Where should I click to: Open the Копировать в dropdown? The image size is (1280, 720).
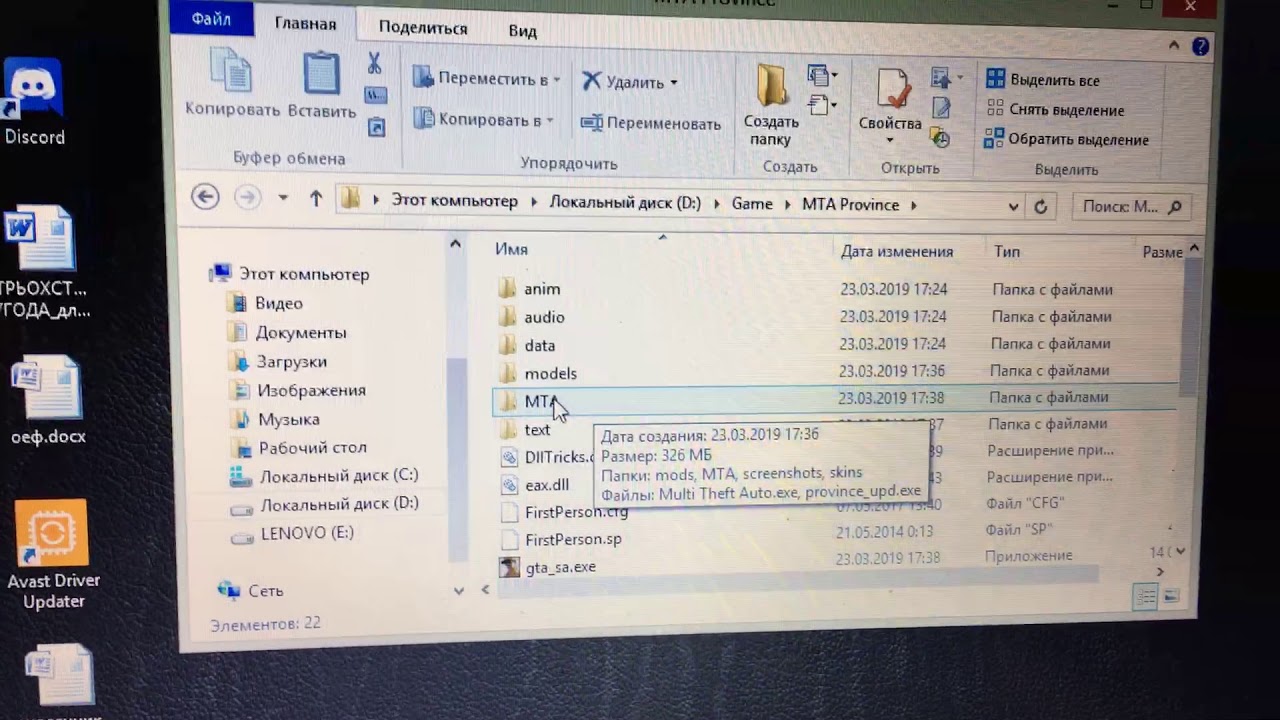pyautogui.click(x=483, y=119)
